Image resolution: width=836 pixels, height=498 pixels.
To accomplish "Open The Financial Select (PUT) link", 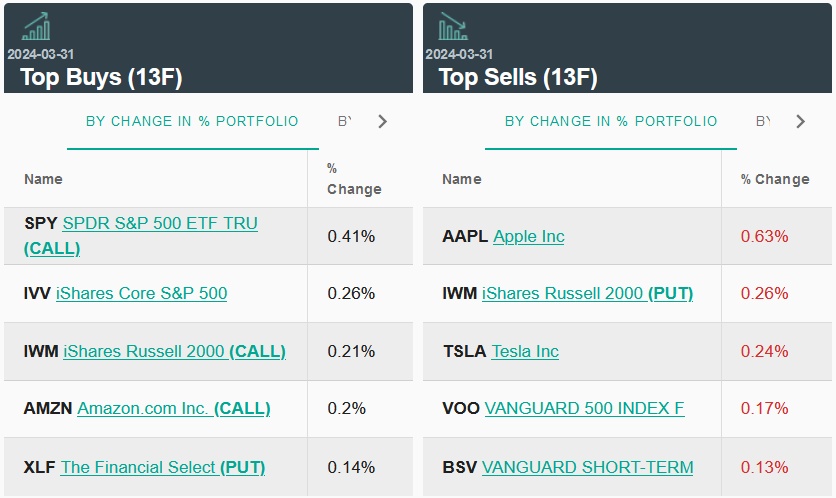I will [162, 467].
